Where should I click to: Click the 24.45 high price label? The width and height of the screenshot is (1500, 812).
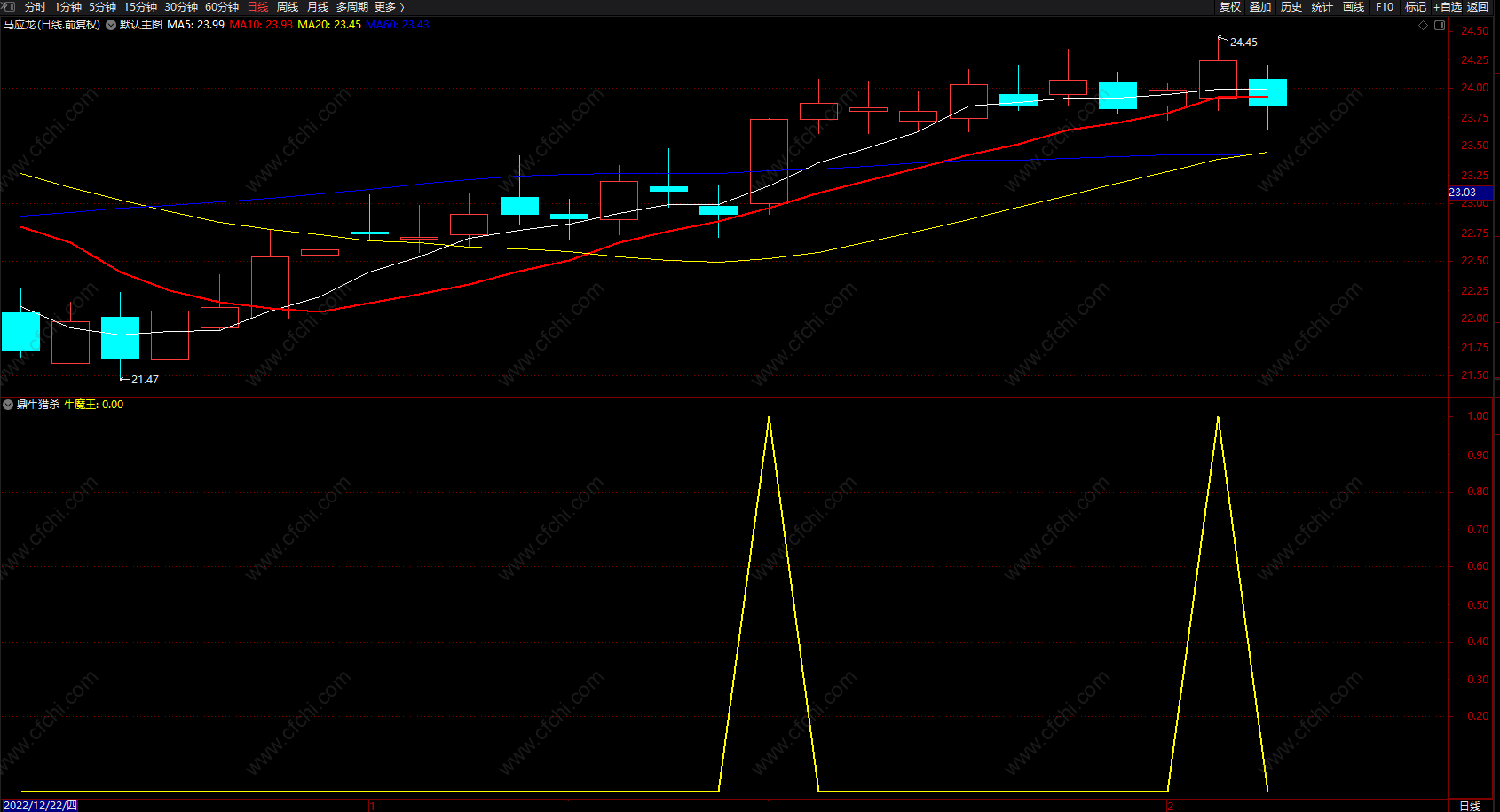(x=1243, y=43)
